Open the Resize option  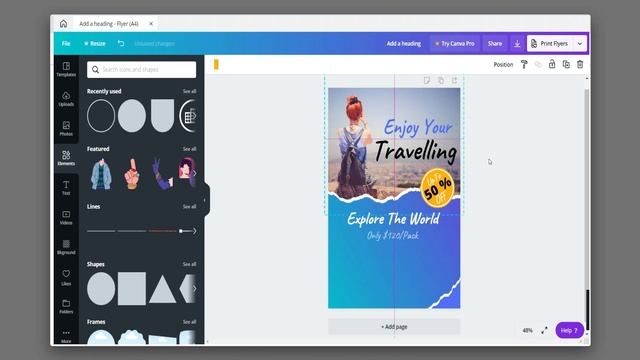95,44
